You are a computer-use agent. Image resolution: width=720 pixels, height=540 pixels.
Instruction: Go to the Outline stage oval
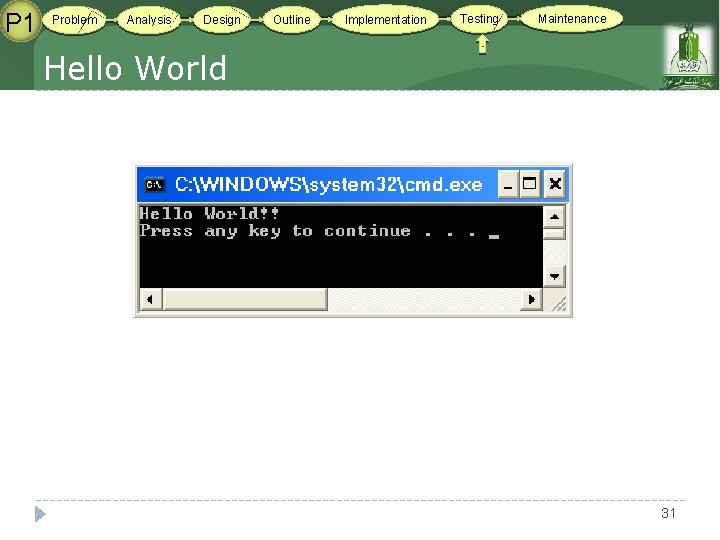tap(292, 20)
